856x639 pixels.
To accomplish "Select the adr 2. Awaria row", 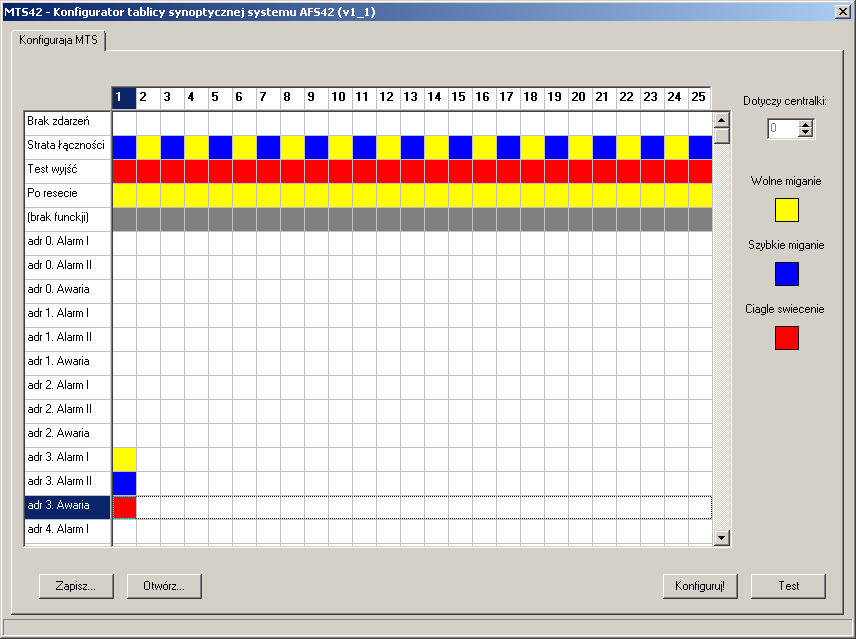I will [68, 435].
